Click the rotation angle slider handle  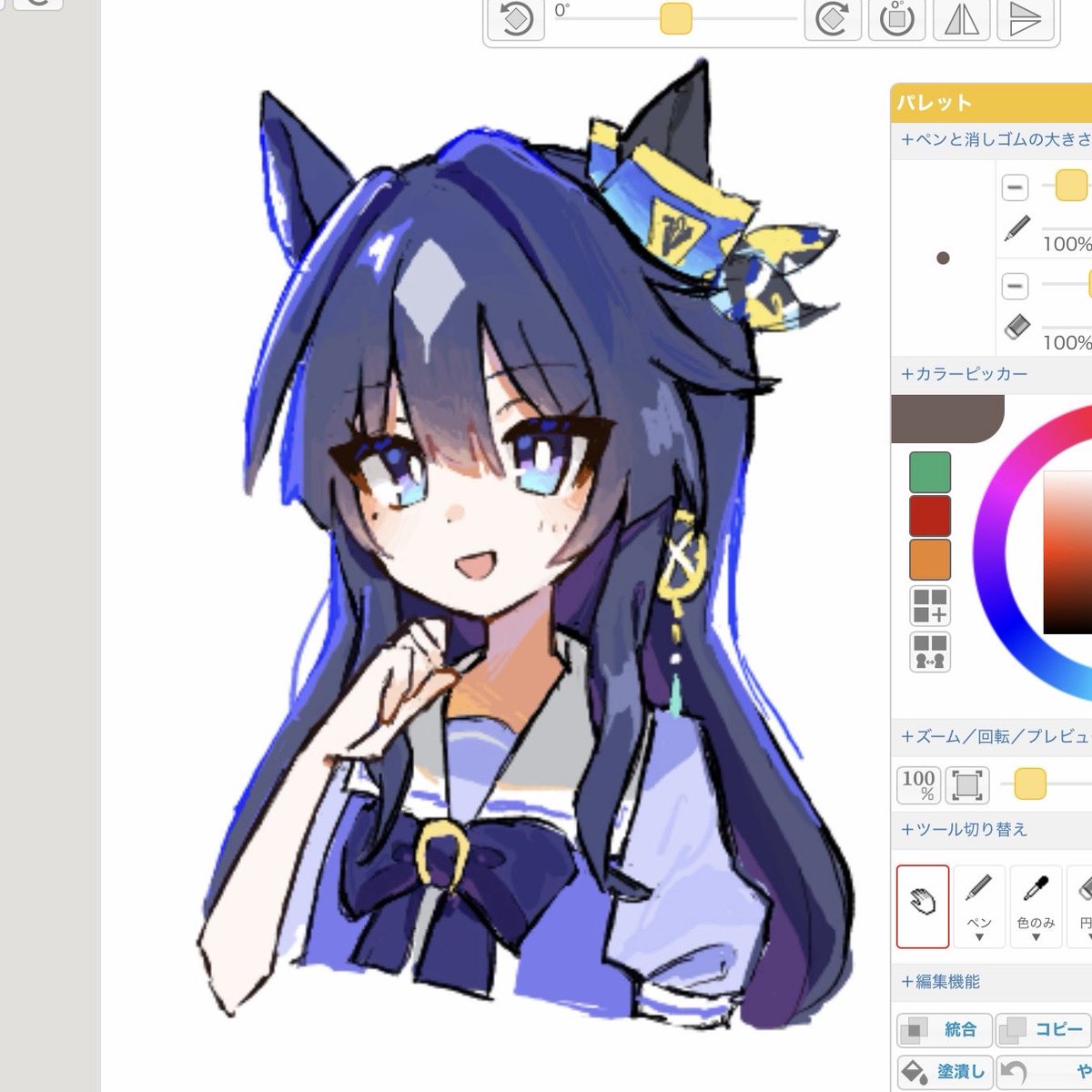[676, 18]
